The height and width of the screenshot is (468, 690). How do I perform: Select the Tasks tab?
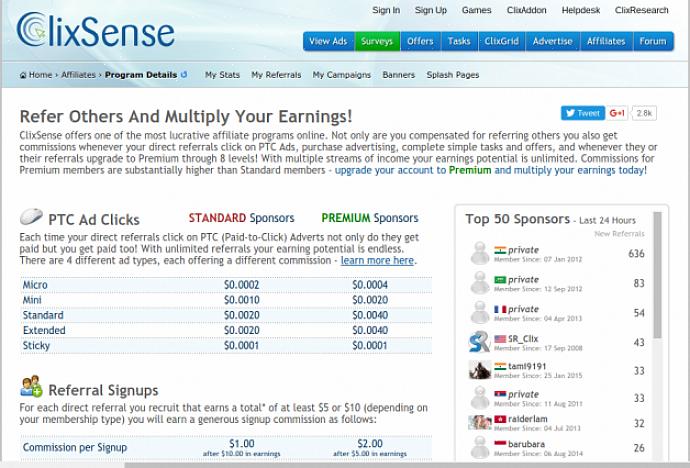[x=459, y=41]
